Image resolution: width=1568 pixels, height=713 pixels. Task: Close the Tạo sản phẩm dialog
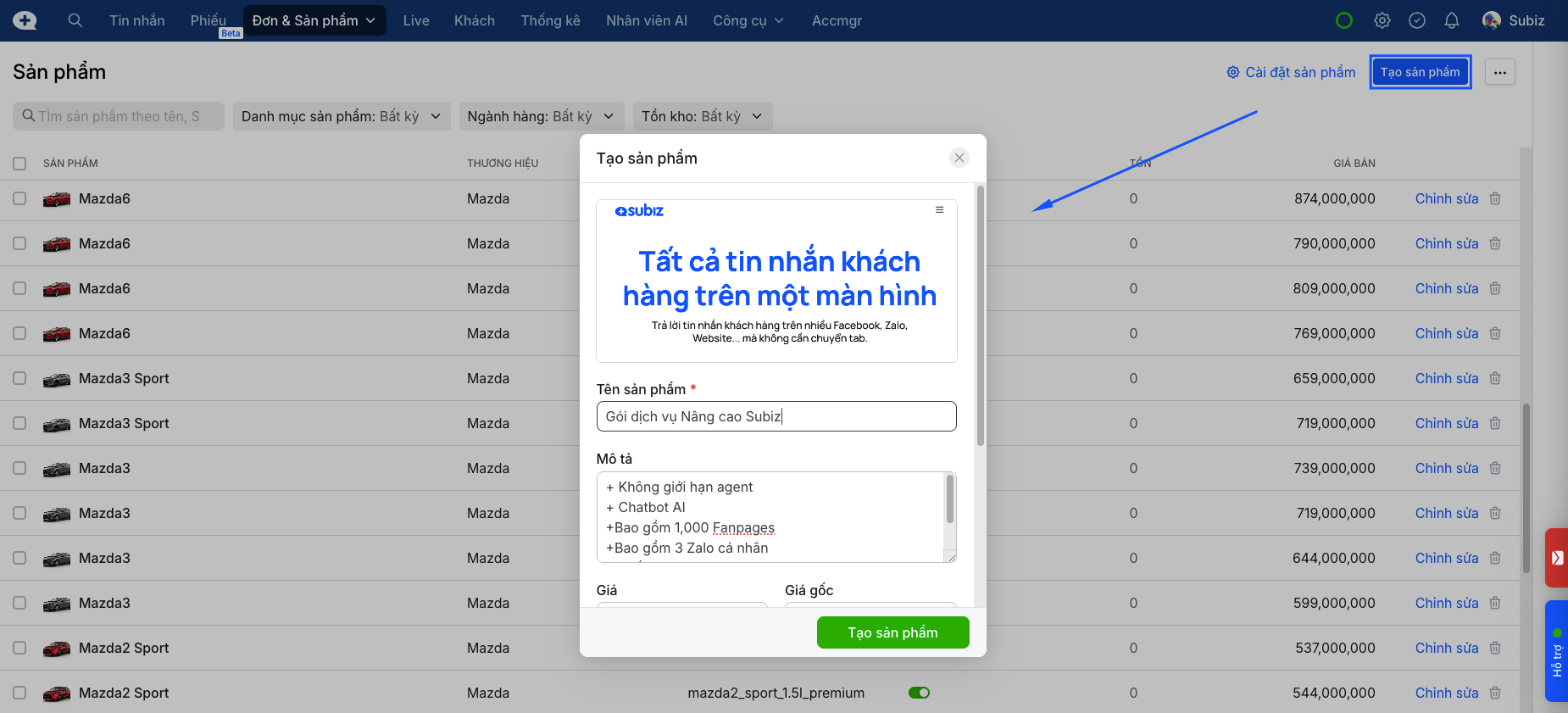point(959,158)
